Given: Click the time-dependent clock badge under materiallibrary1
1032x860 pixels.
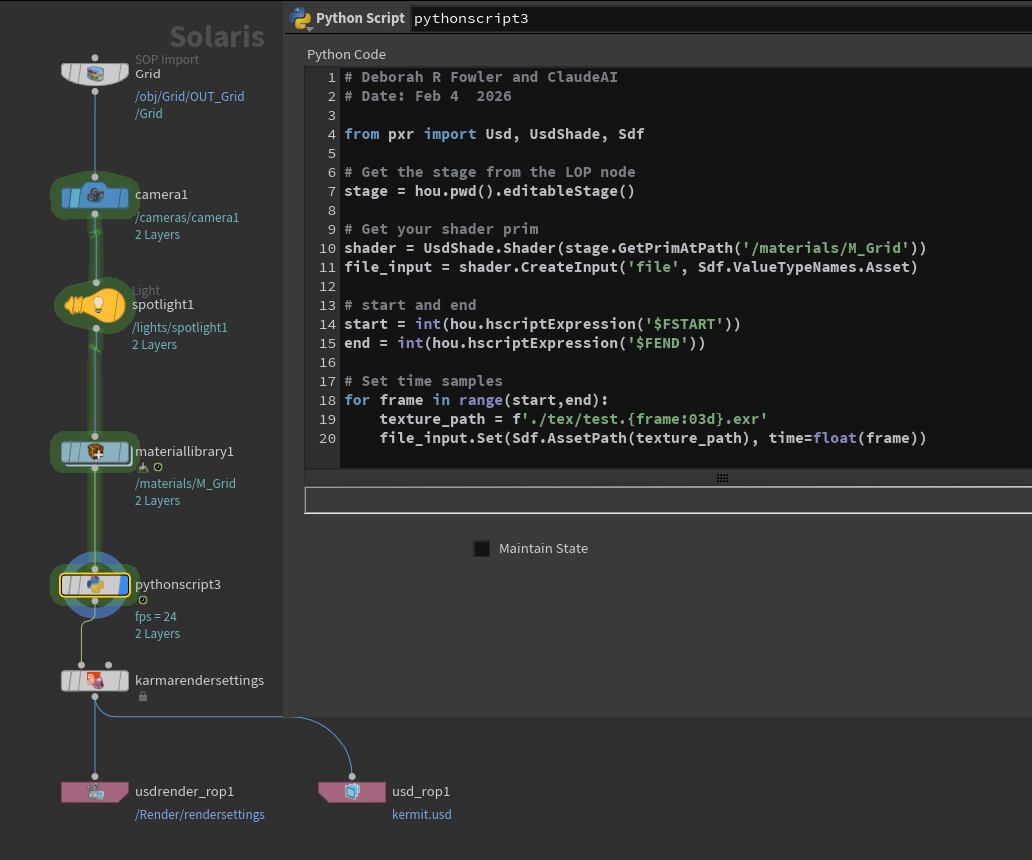Looking at the screenshot, I should (x=158, y=467).
